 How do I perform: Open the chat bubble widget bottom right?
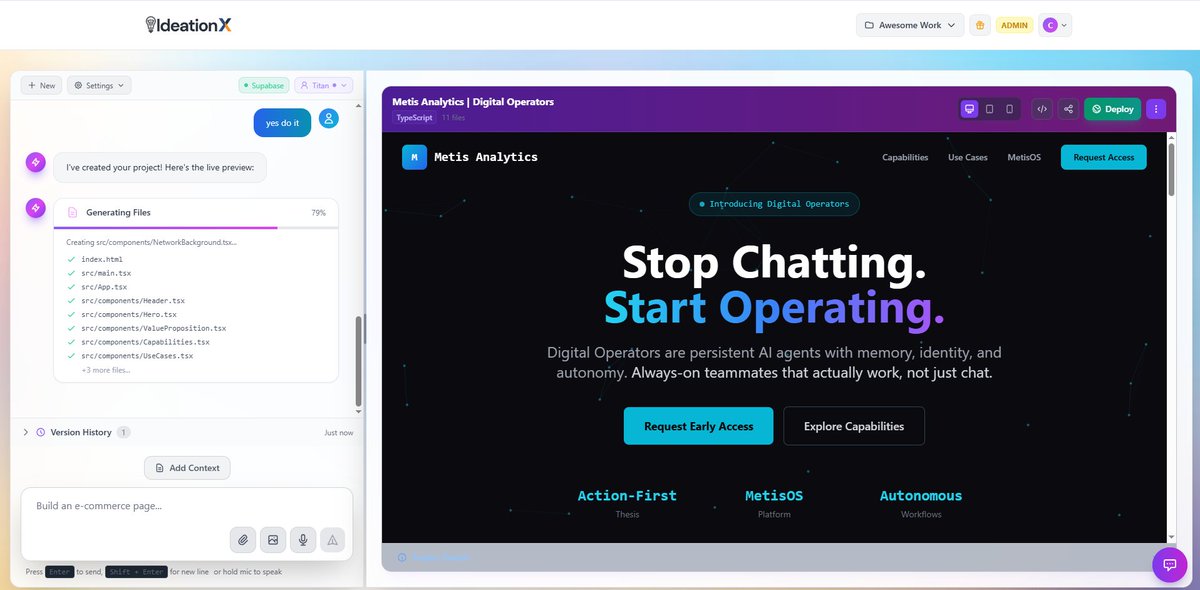(1169, 564)
